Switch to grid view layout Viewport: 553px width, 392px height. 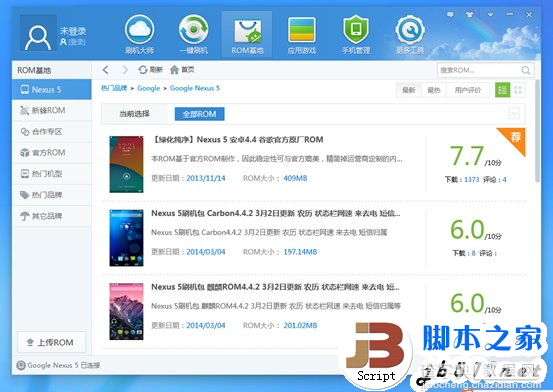[518, 90]
